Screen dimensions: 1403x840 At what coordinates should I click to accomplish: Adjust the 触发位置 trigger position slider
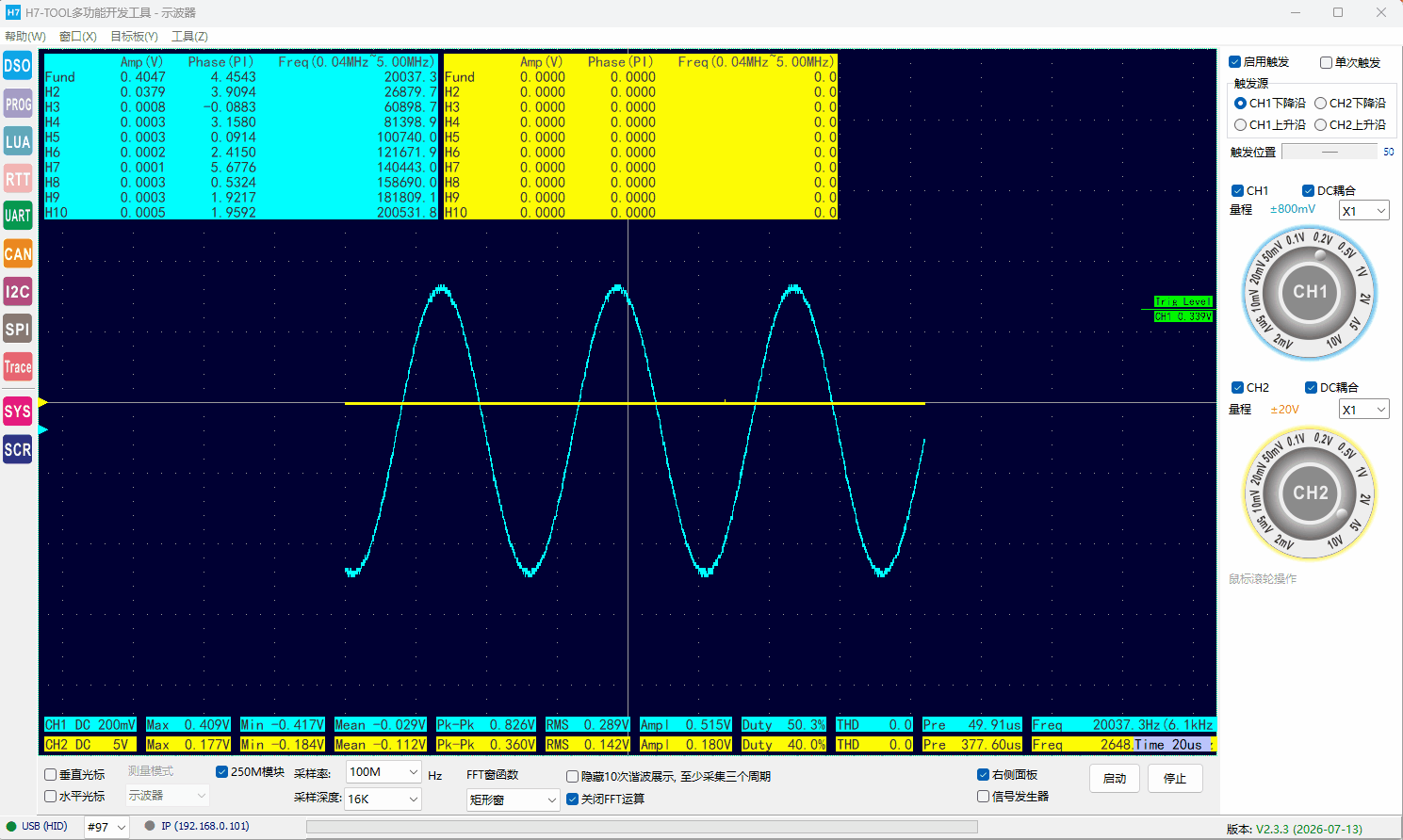tap(1330, 152)
